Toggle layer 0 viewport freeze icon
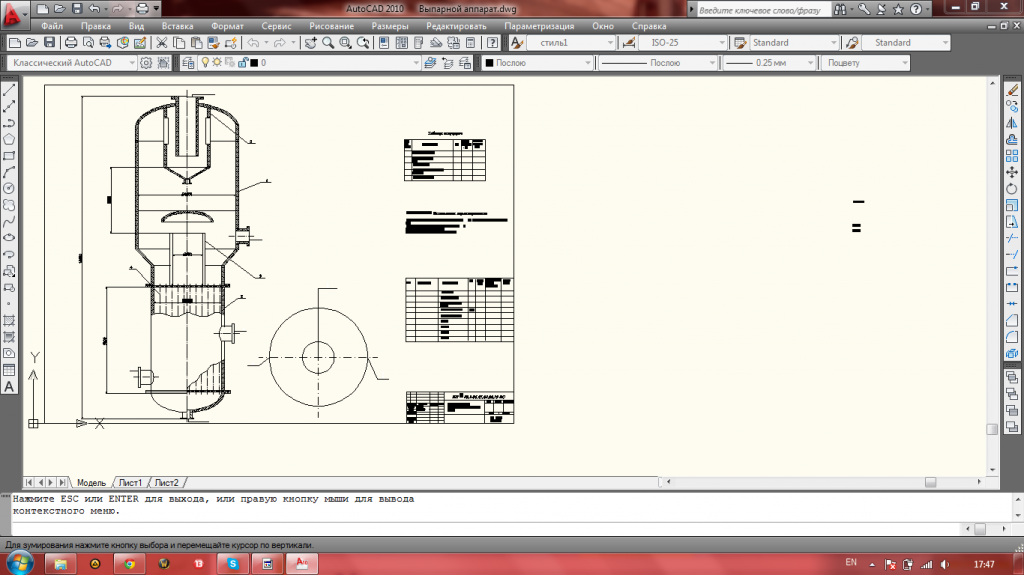Image resolution: width=1024 pixels, height=575 pixels. pyautogui.click(x=229, y=62)
